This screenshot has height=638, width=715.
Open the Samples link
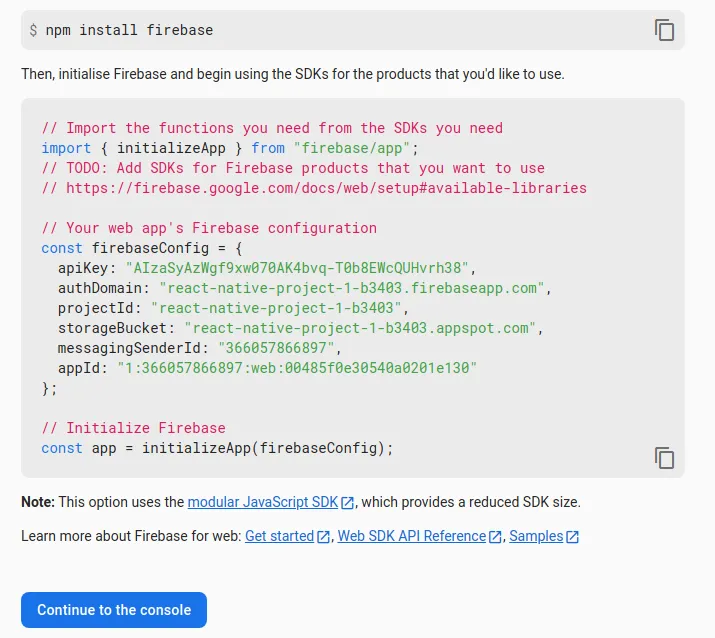[x=536, y=536]
